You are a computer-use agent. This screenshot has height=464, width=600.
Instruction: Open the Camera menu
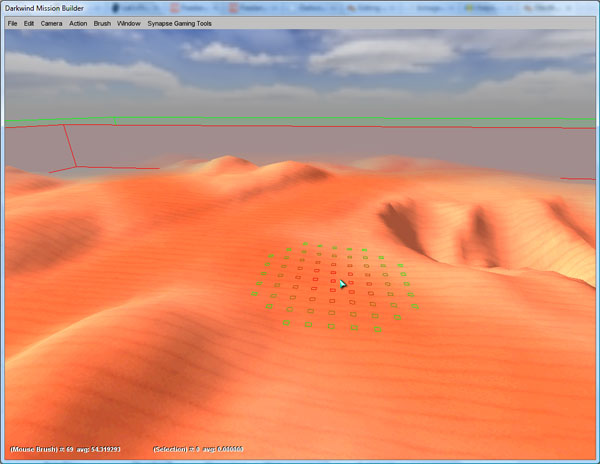pos(51,22)
